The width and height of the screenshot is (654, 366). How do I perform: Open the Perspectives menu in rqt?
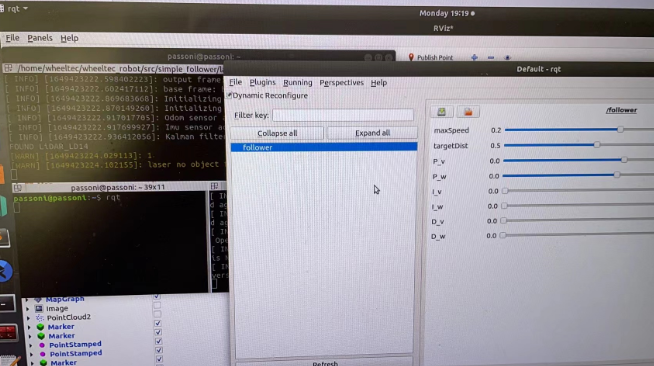tap(342, 83)
